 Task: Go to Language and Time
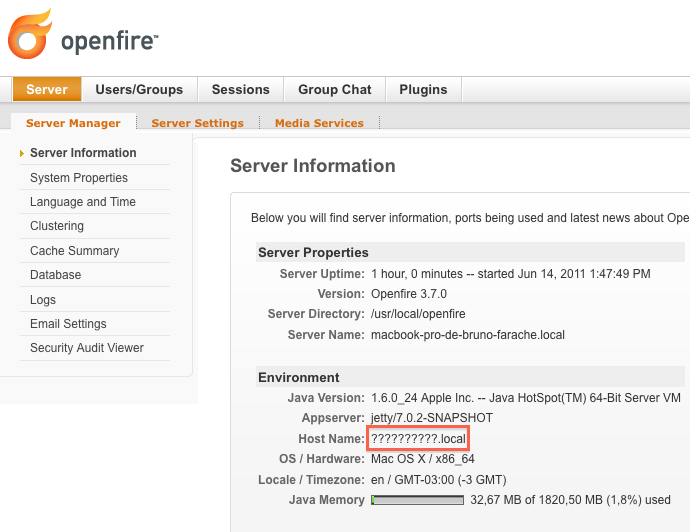click(83, 202)
